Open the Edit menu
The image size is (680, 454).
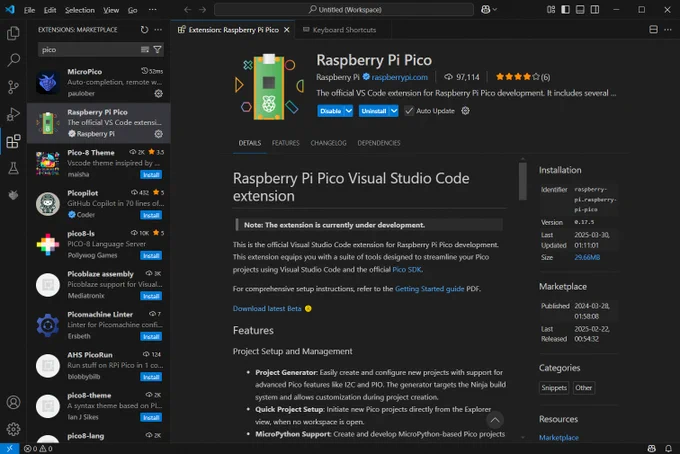click(x=50, y=10)
